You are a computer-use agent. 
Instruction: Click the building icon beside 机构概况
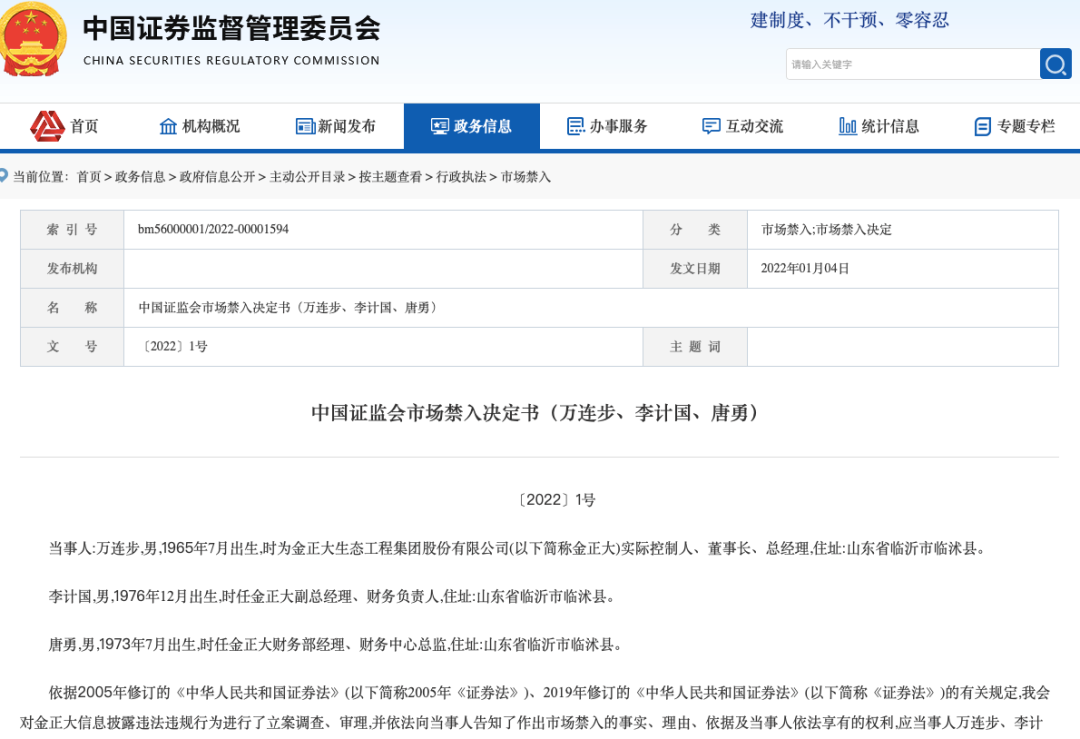tap(168, 126)
